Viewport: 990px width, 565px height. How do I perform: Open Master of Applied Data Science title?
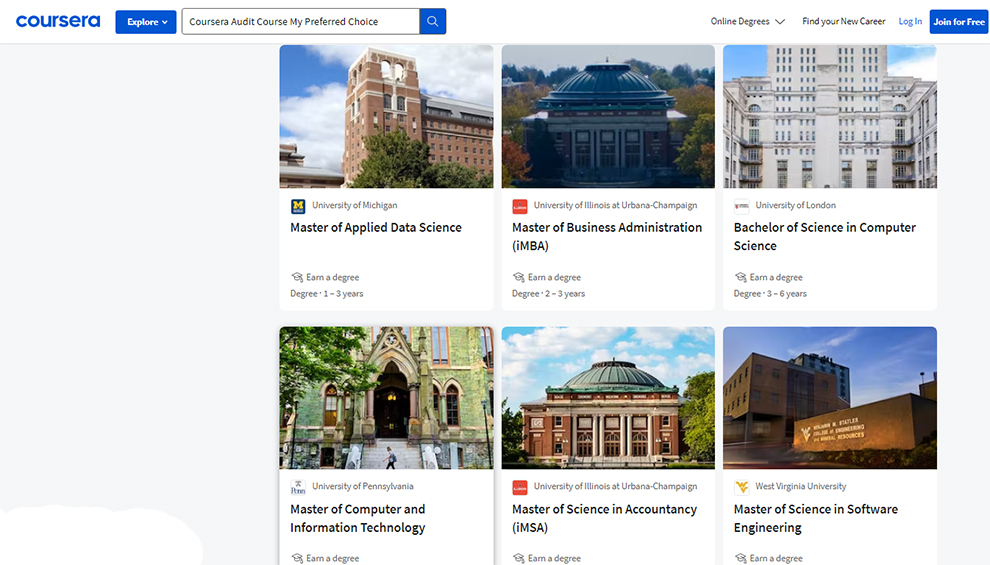tap(376, 227)
